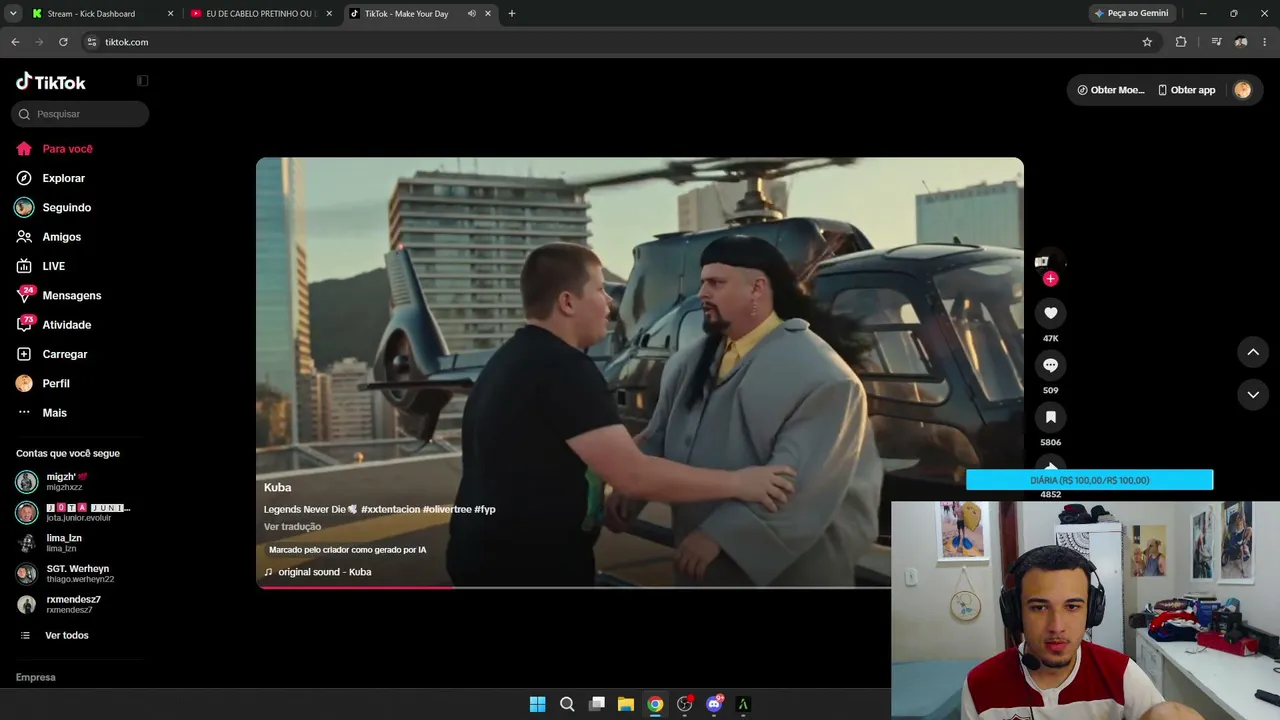Collapse the TikTok sidebar panel icon

(x=142, y=81)
